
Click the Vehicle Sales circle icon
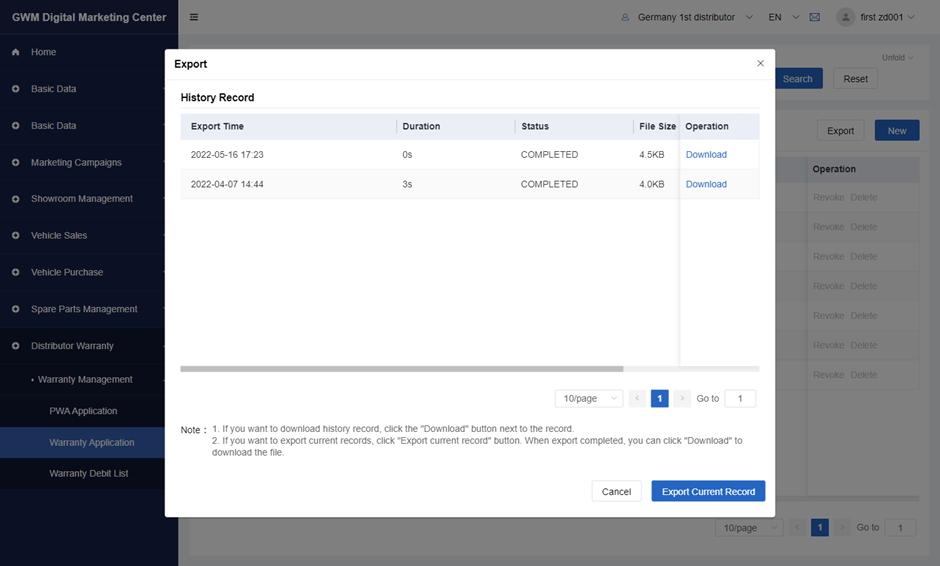(x=16, y=236)
